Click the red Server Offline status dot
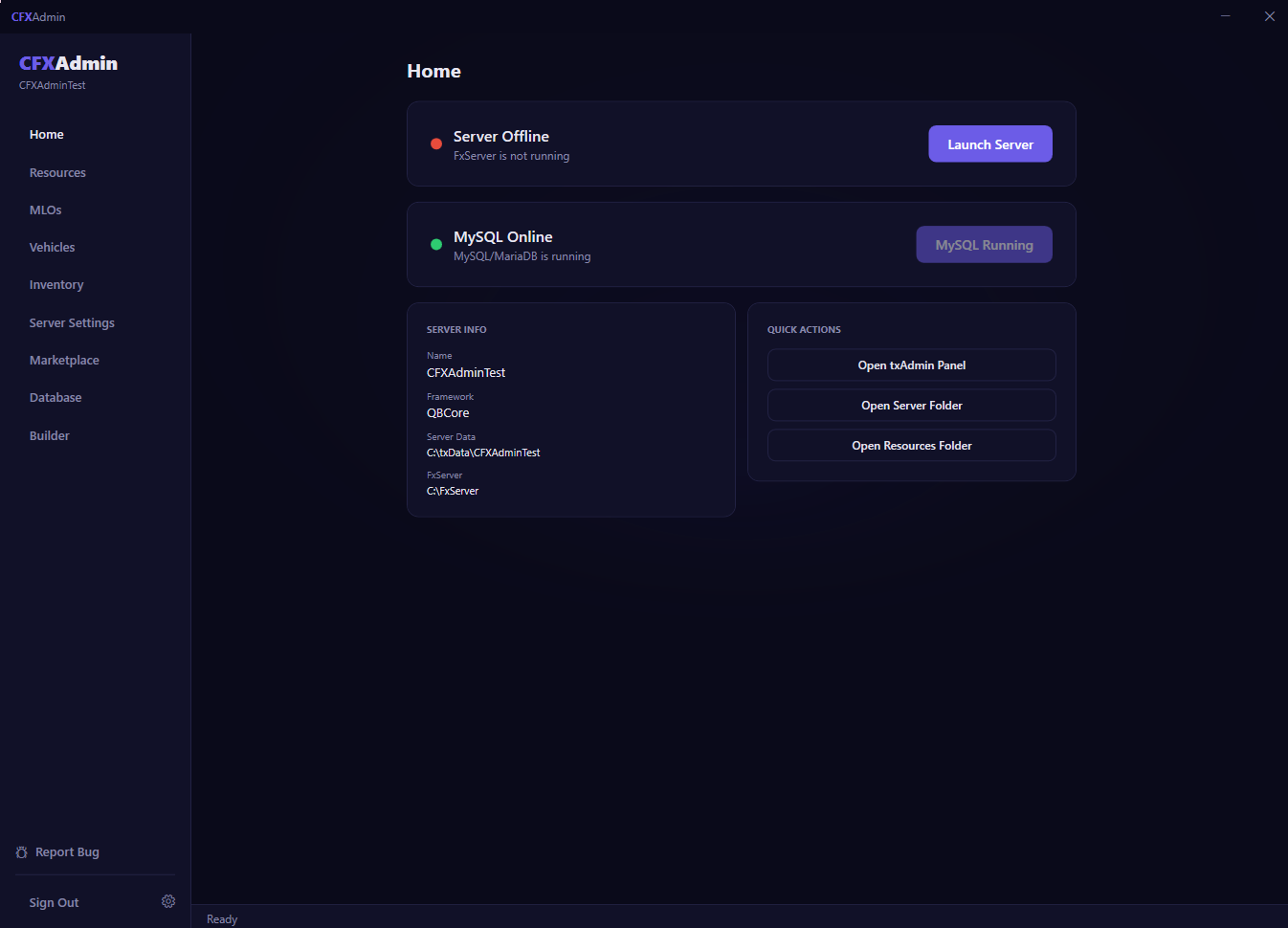The height and width of the screenshot is (928, 1288). click(x=436, y=144)
